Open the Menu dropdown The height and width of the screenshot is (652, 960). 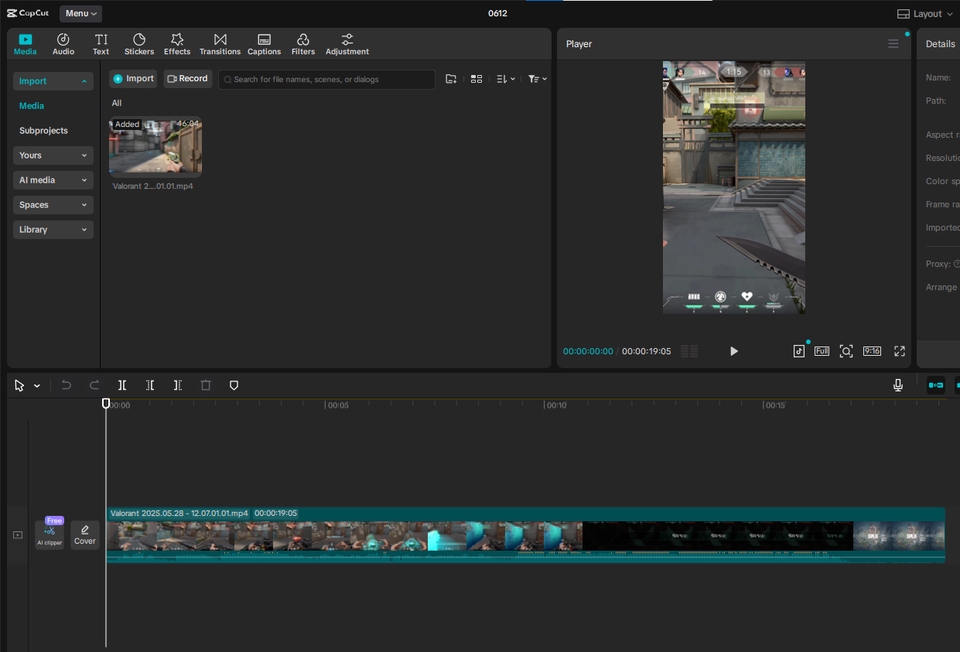coord(81,14)
